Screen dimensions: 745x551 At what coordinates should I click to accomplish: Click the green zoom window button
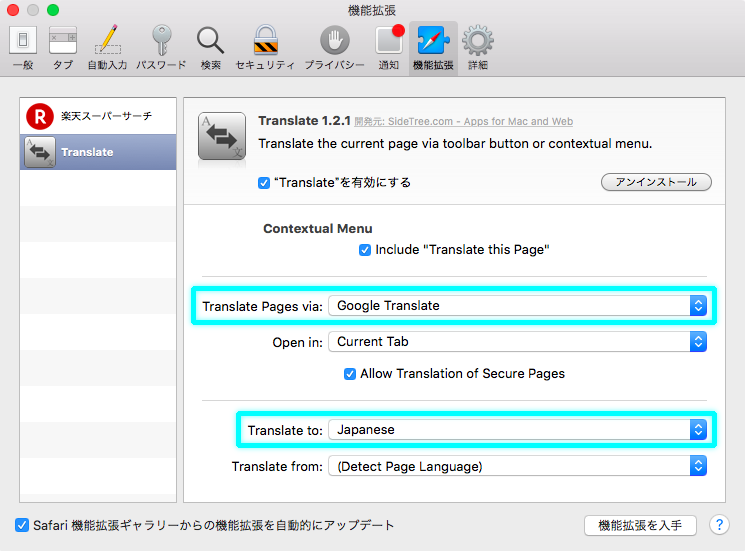[x=53, y=10]
